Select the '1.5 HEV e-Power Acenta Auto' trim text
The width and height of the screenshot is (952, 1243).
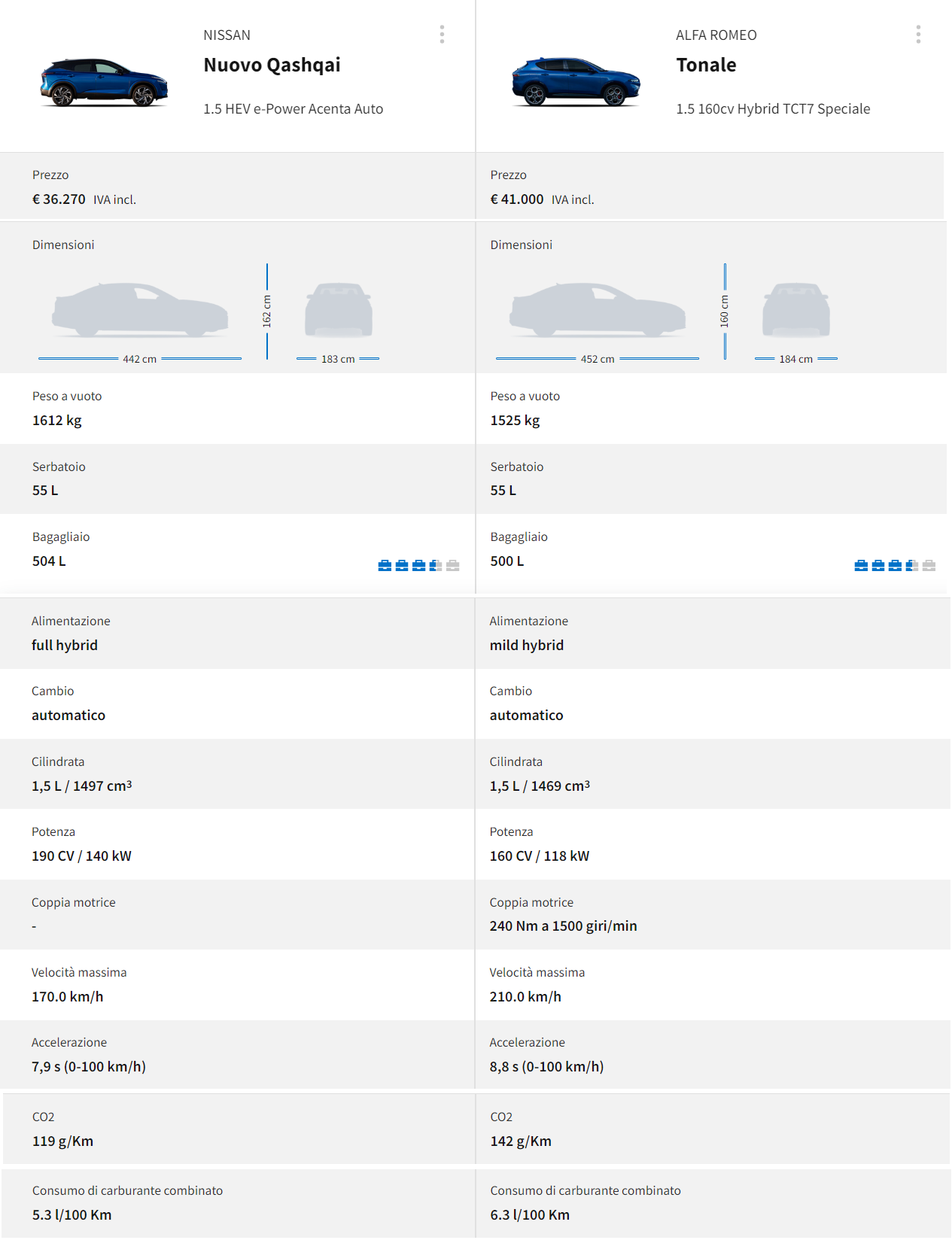click(293, 109)
